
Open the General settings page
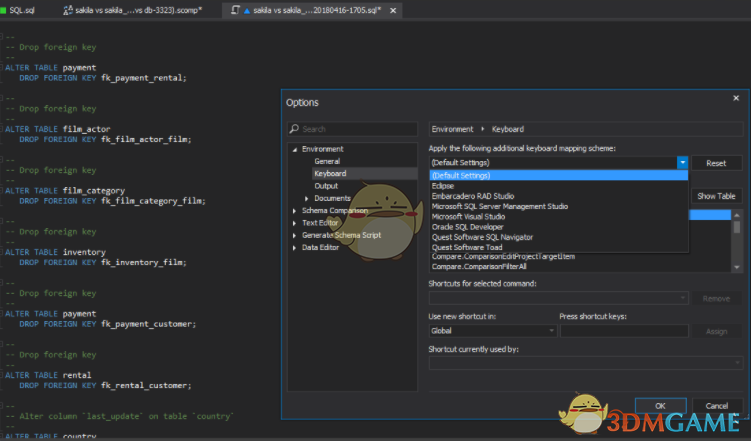327,161
